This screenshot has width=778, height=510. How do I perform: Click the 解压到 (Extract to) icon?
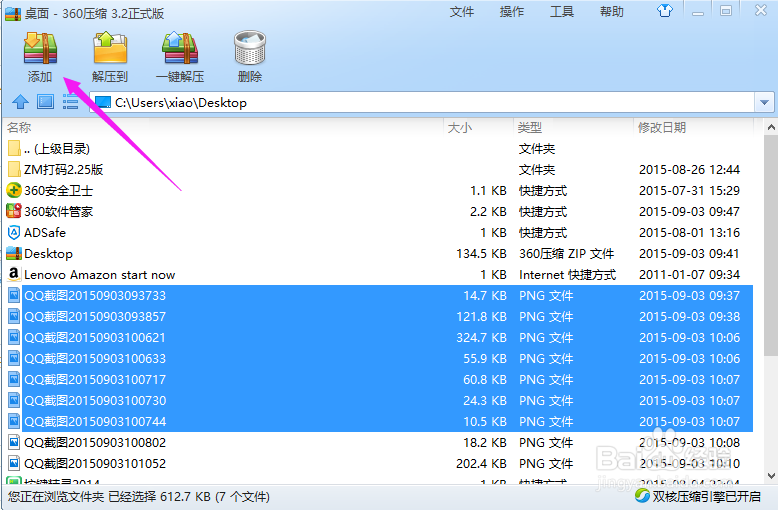[x=110, y=49]
